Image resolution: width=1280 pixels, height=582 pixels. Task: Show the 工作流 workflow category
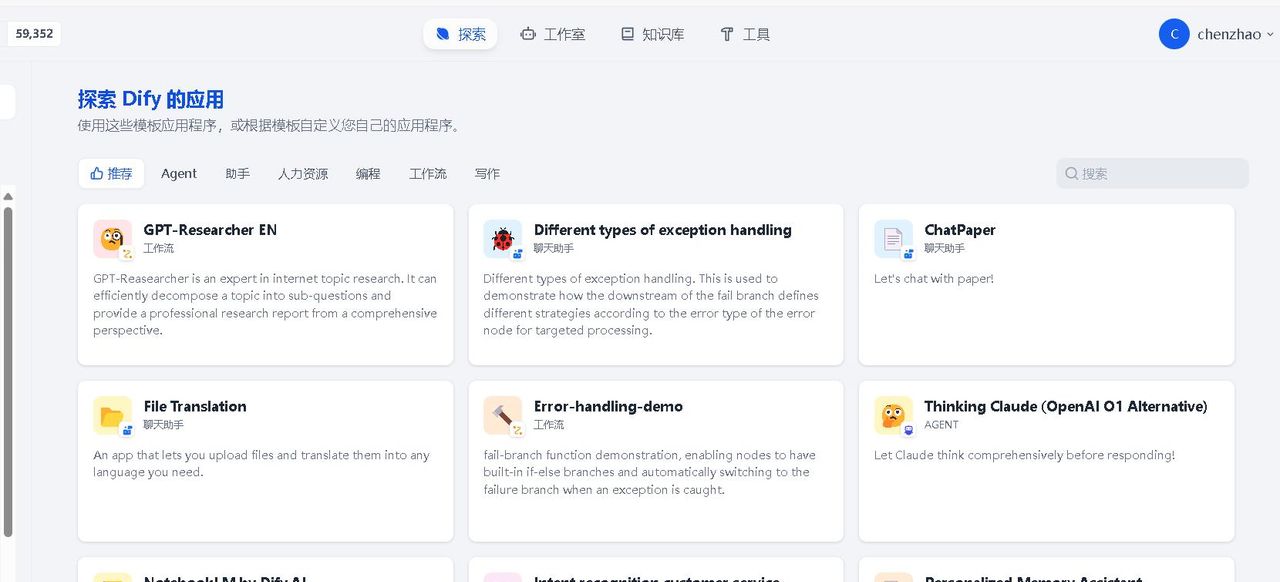pyautogui.click(x=428, y=174)
